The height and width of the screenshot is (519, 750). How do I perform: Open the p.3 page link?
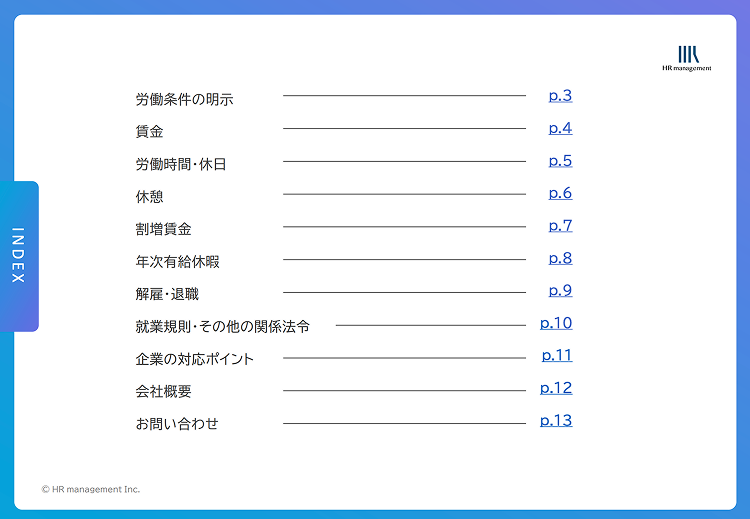click(560, 96)
